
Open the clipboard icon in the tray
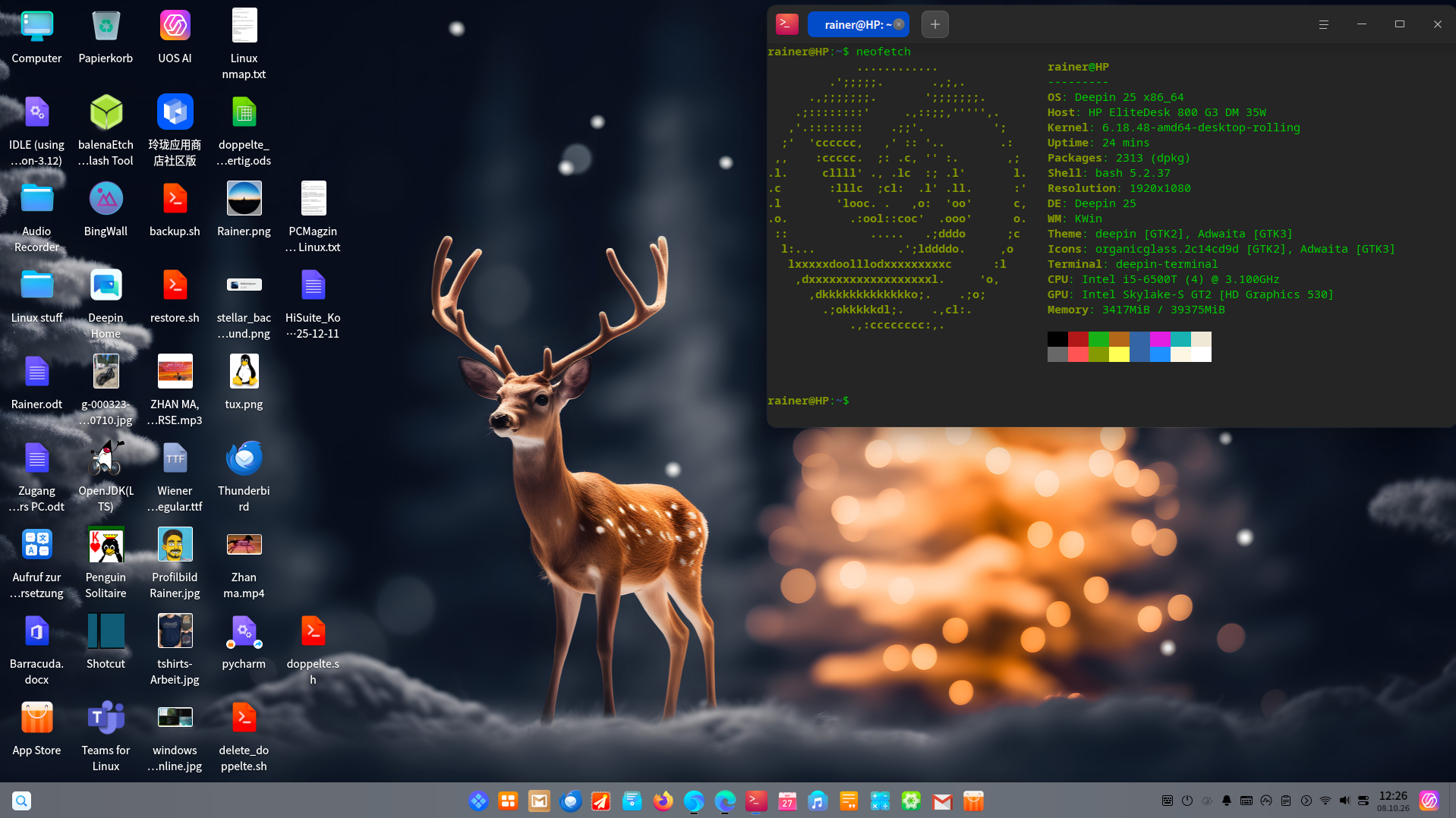click(1286, 801)
